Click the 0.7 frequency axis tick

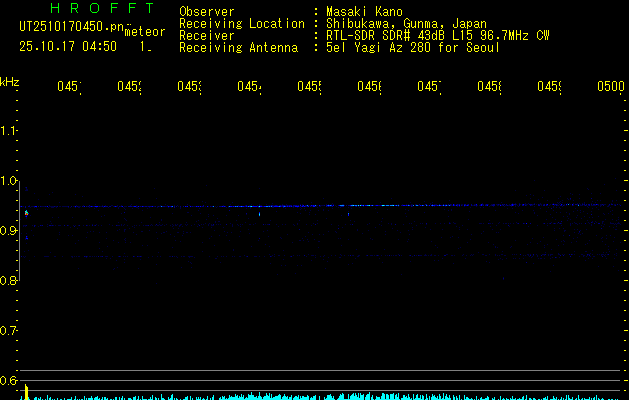click(9, 331)
